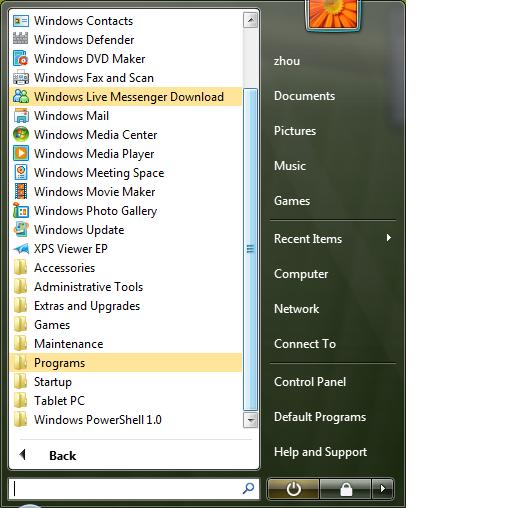This screenshot has width=512, height=508.
Task: Expand the Recent Items submenu arrow
Action: [388, 238]
